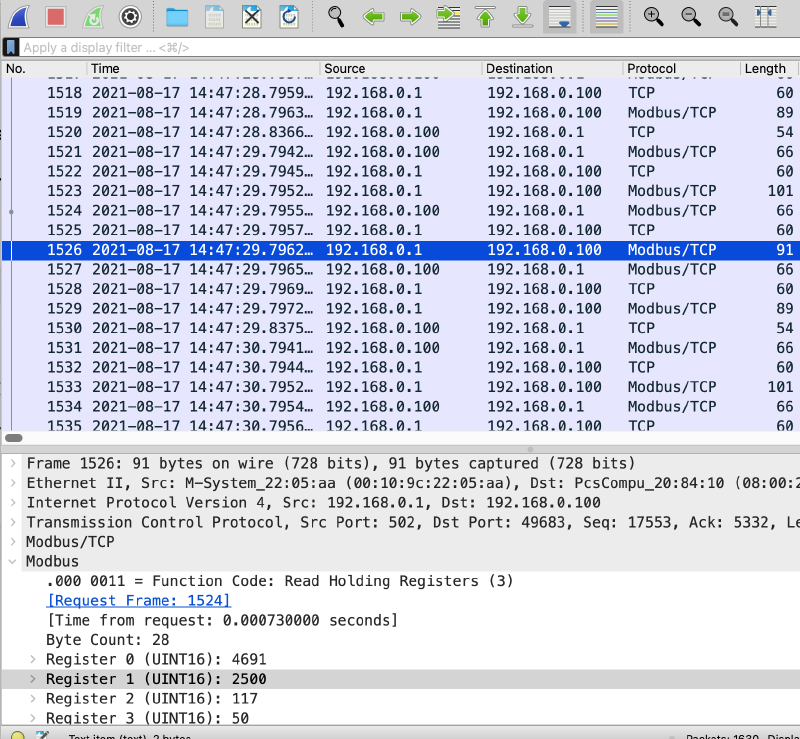This screenshot has width=800, height=739.
Task: Click in the display filter input field
Action: pos(400,47)
